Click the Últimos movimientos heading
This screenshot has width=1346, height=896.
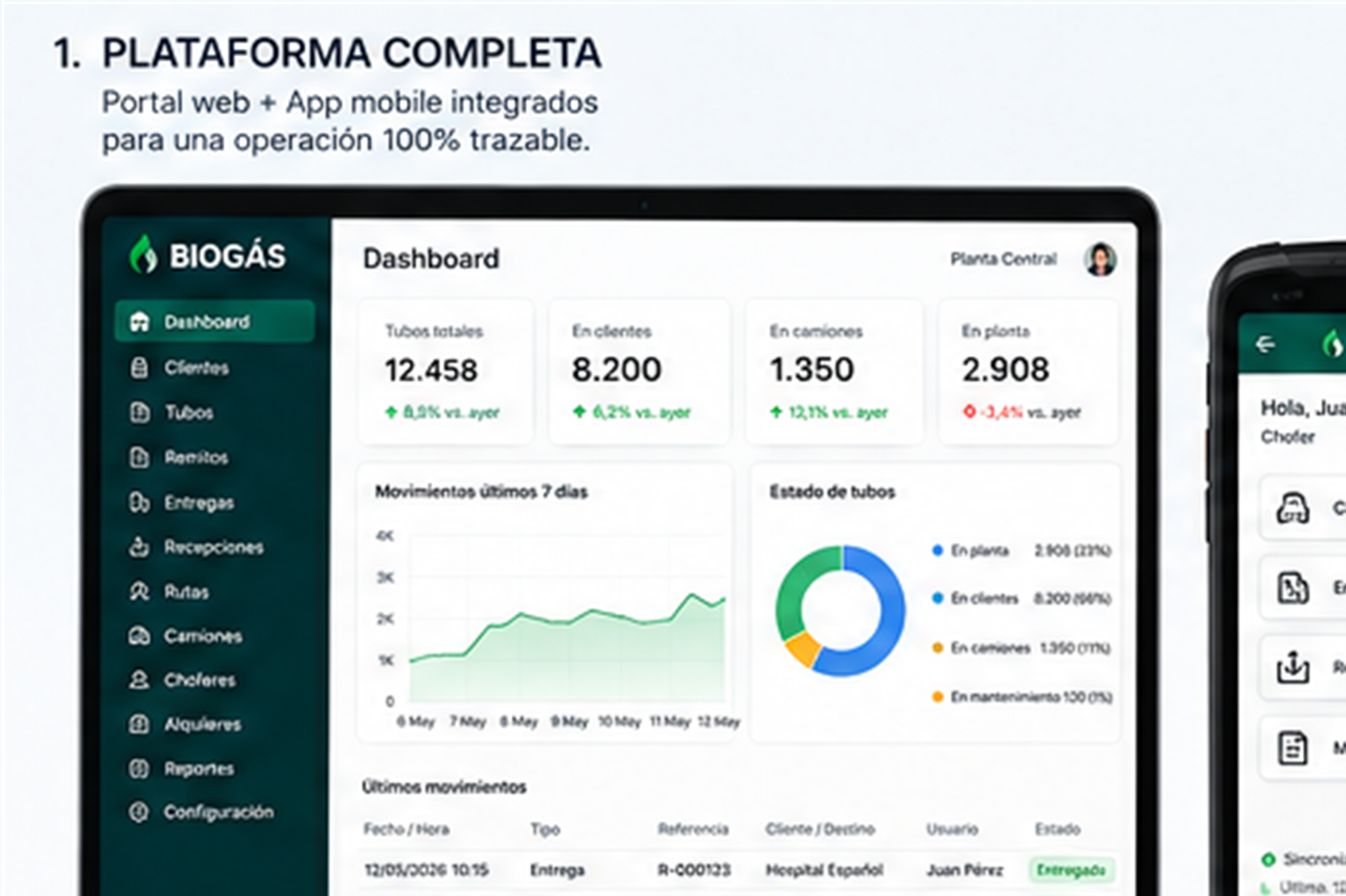(x=444, y=787)
